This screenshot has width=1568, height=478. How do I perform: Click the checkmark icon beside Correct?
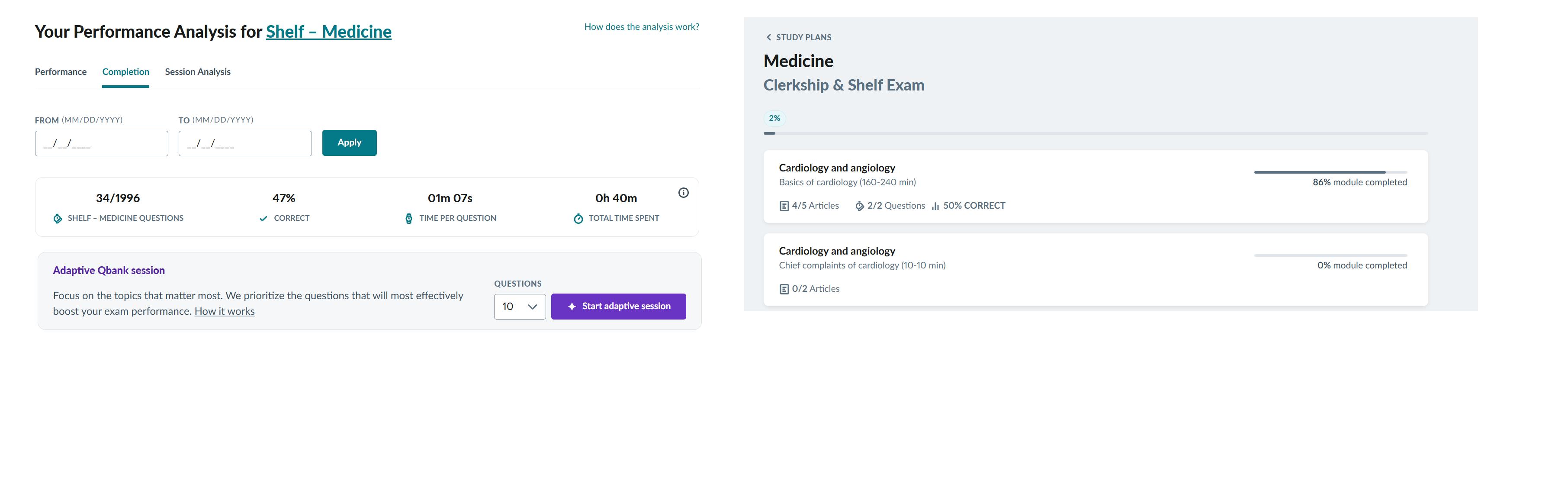(x=263, y=219)
